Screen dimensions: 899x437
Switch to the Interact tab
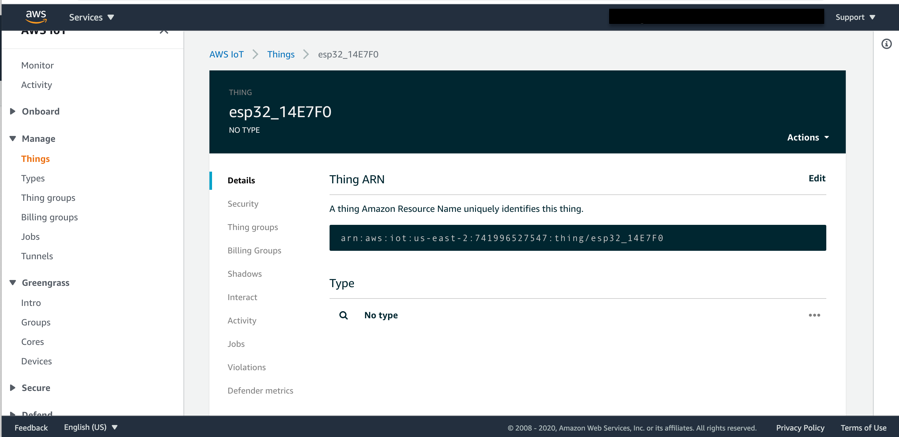242,297
